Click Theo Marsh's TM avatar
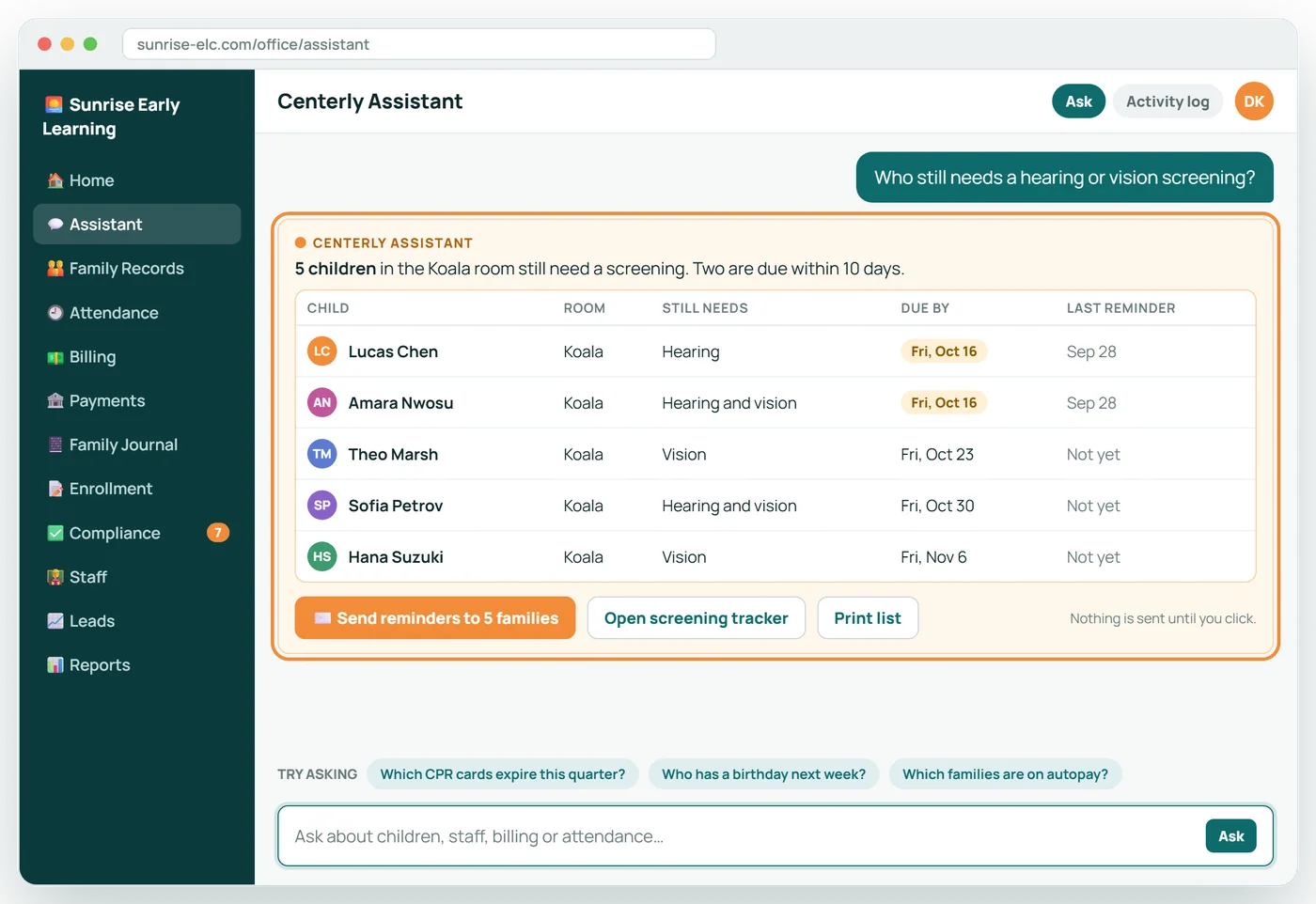This screenshot has width=1316, height=904. 322,455
